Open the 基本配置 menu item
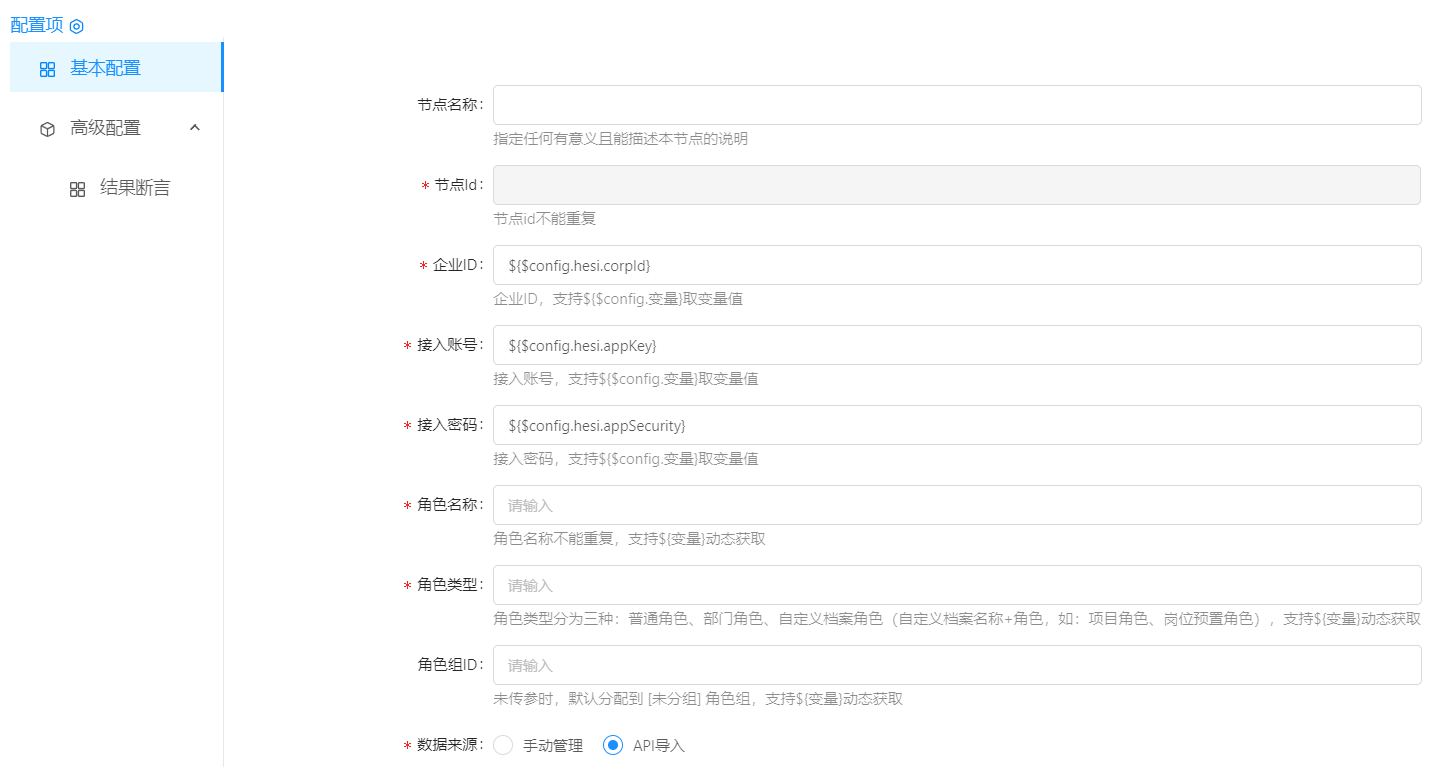Image resolution: width=1442 pixels, height=767 pixels. (x=105, y=68)
